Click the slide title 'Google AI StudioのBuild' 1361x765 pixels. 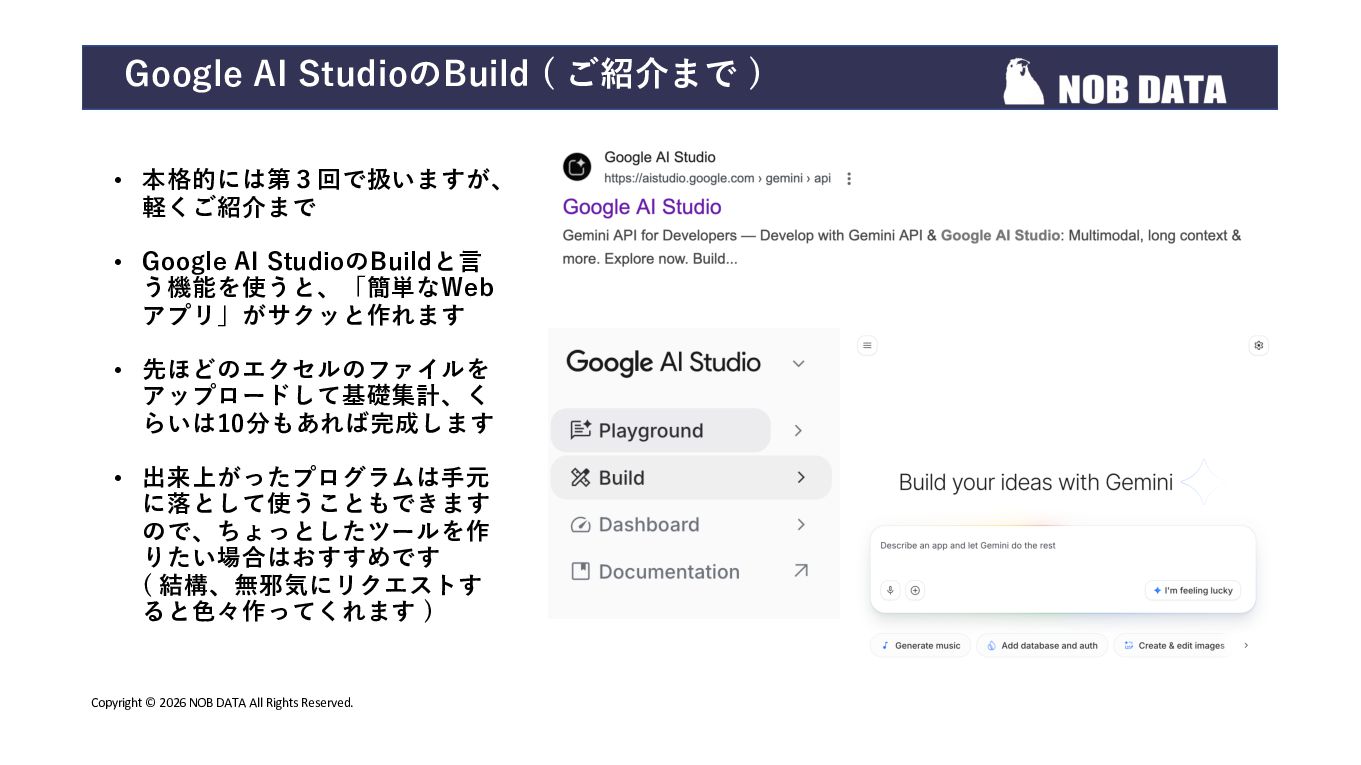coord(326,74)
